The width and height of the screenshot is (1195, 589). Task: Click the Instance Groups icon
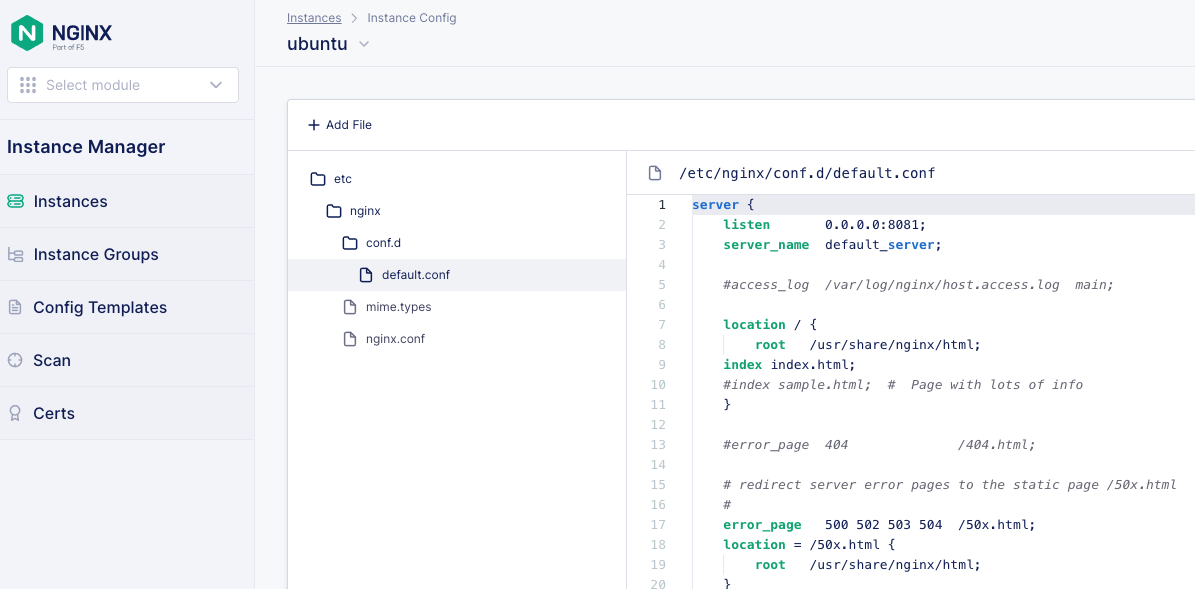pos(15,254)
